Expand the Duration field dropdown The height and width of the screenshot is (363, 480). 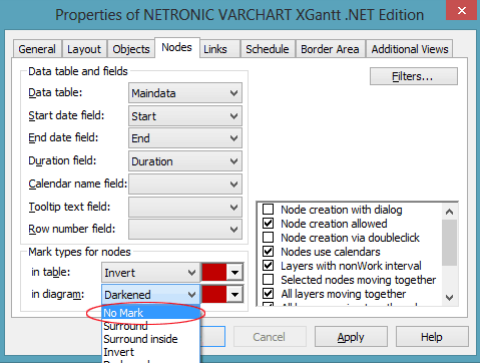[x=185, y=161]
